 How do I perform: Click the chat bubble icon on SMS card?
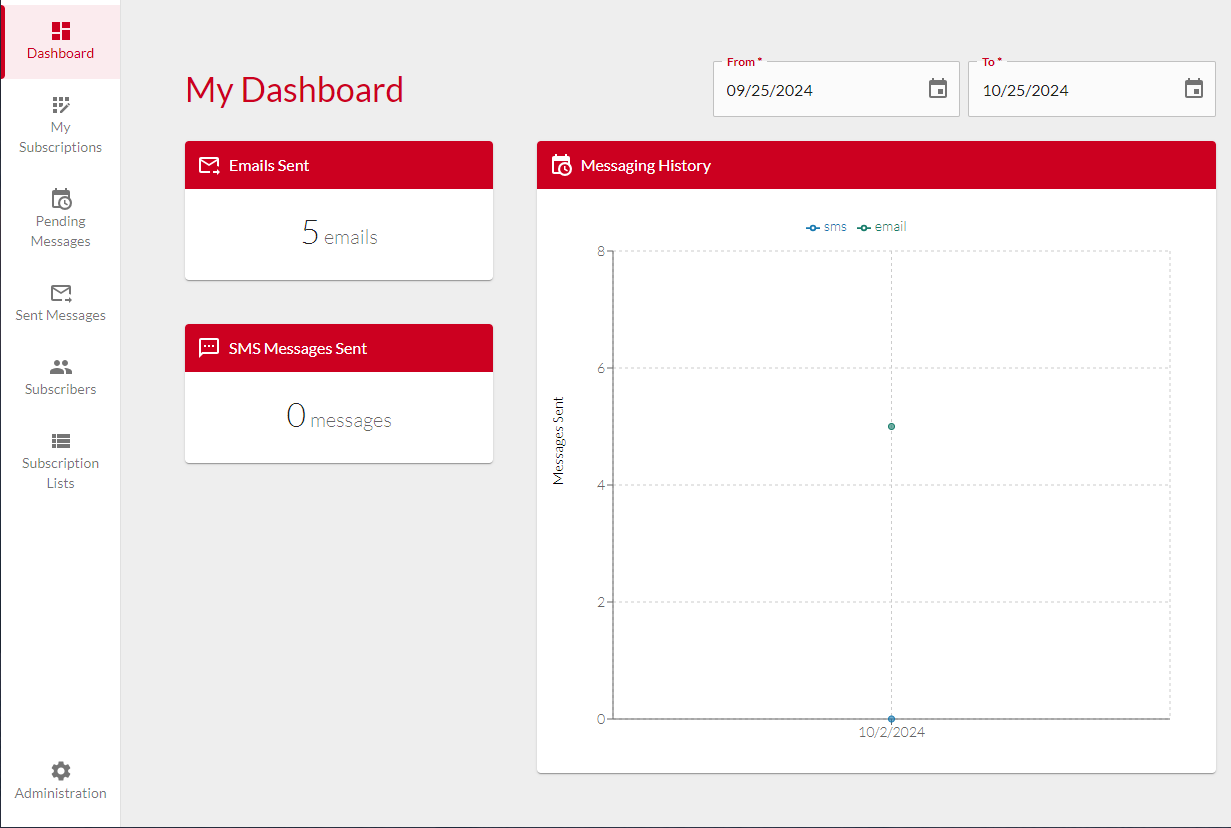[209, 348]
